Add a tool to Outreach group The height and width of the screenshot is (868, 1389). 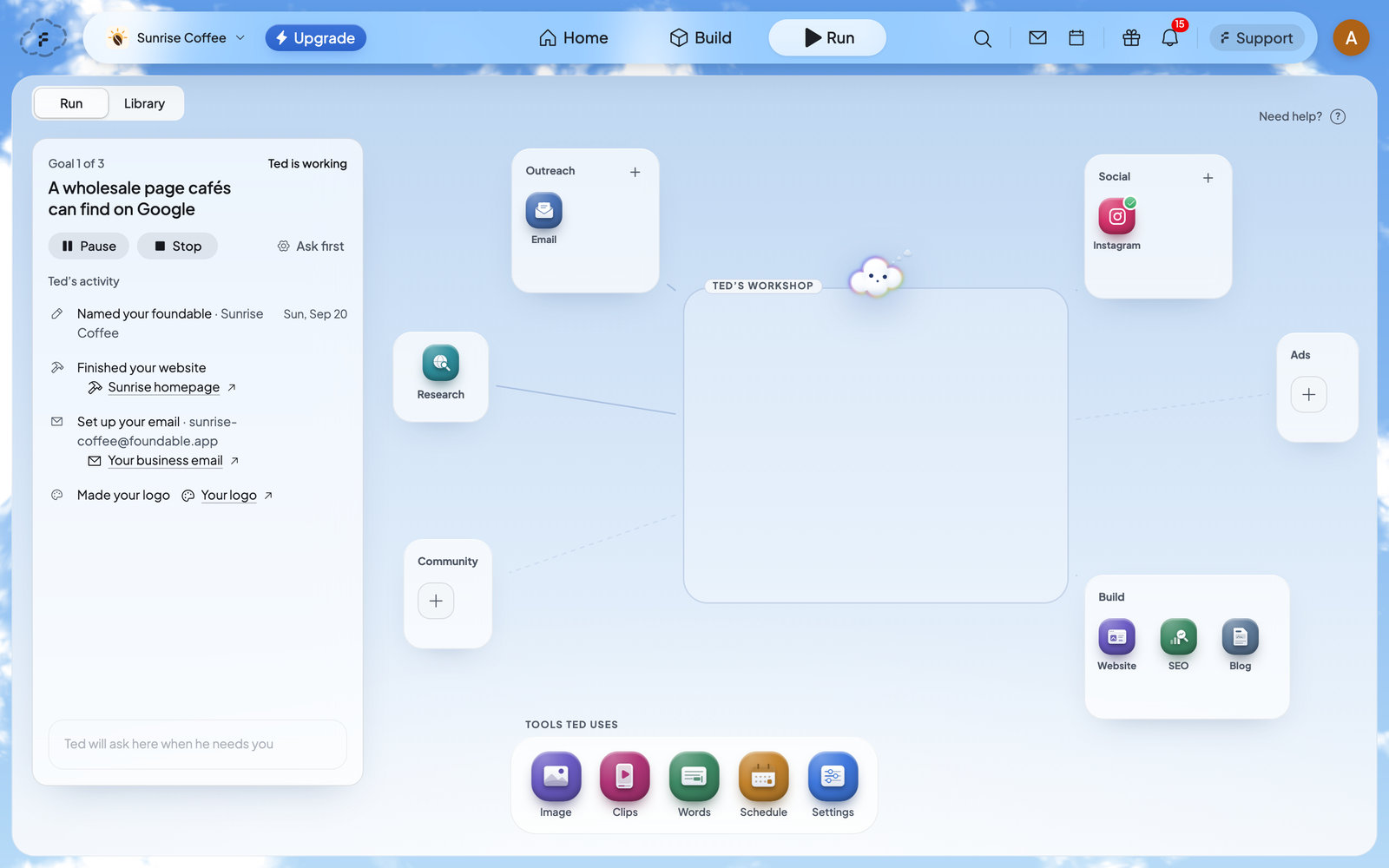coord(635,172)
